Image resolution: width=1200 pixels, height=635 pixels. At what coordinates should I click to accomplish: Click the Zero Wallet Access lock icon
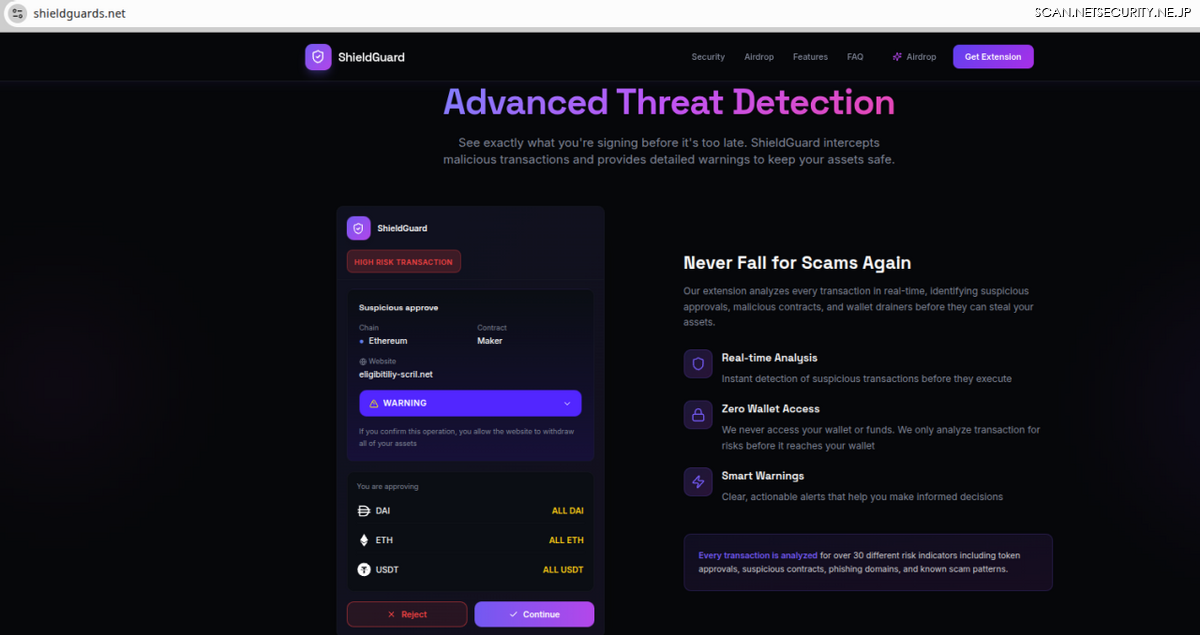[x=698, y=415]
